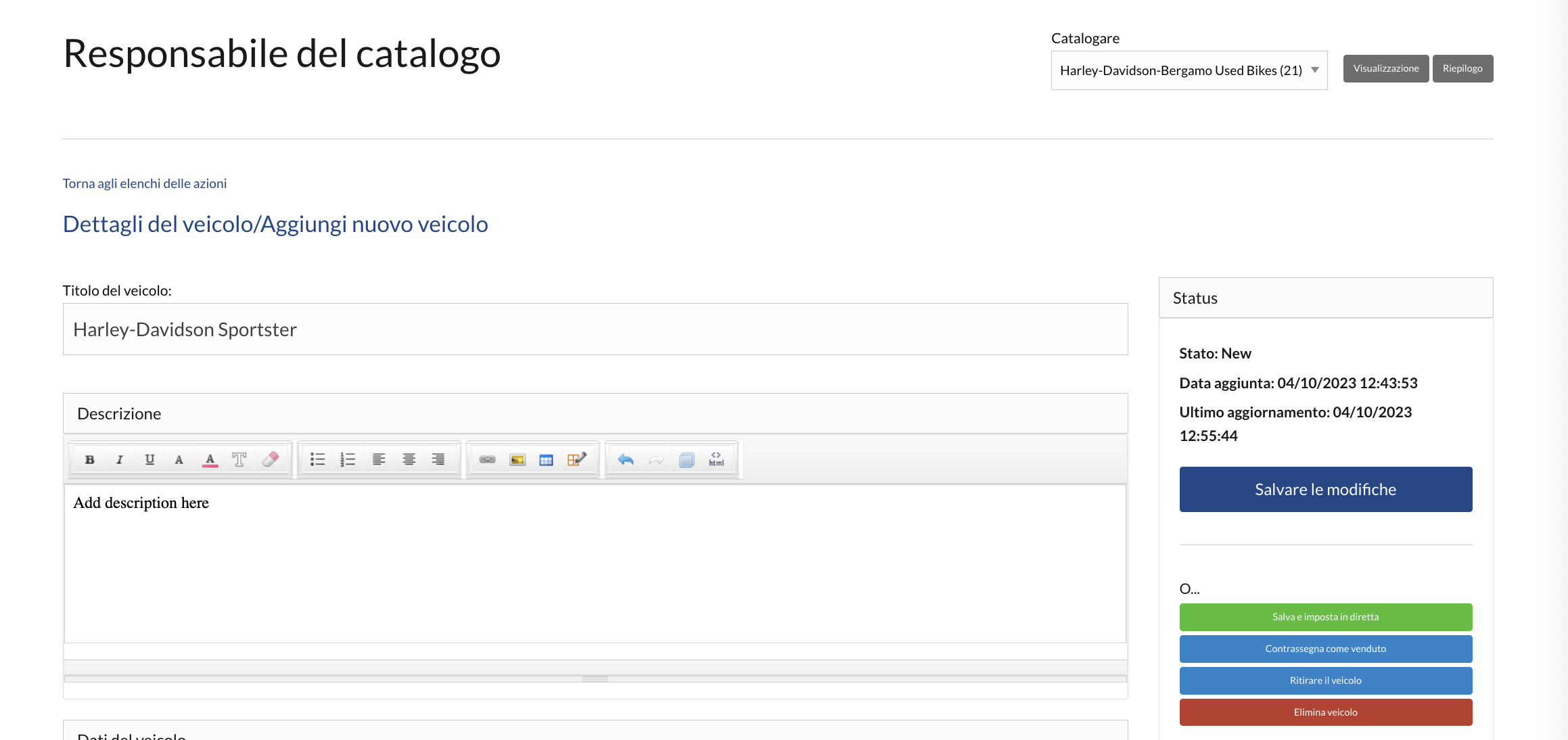Right-align the description text
Image resolution: width=1568 pixels, height=740 pixels.
click(438, 459)
